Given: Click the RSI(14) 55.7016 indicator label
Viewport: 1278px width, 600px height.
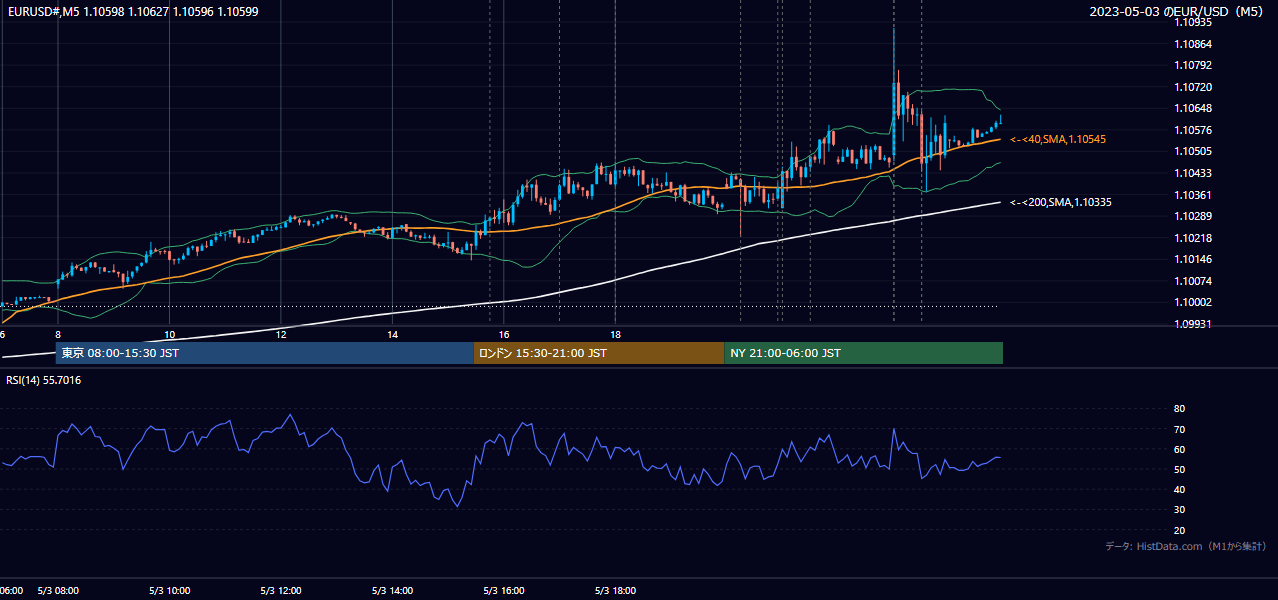Looking at the screenshot, I should pos(44,380).
